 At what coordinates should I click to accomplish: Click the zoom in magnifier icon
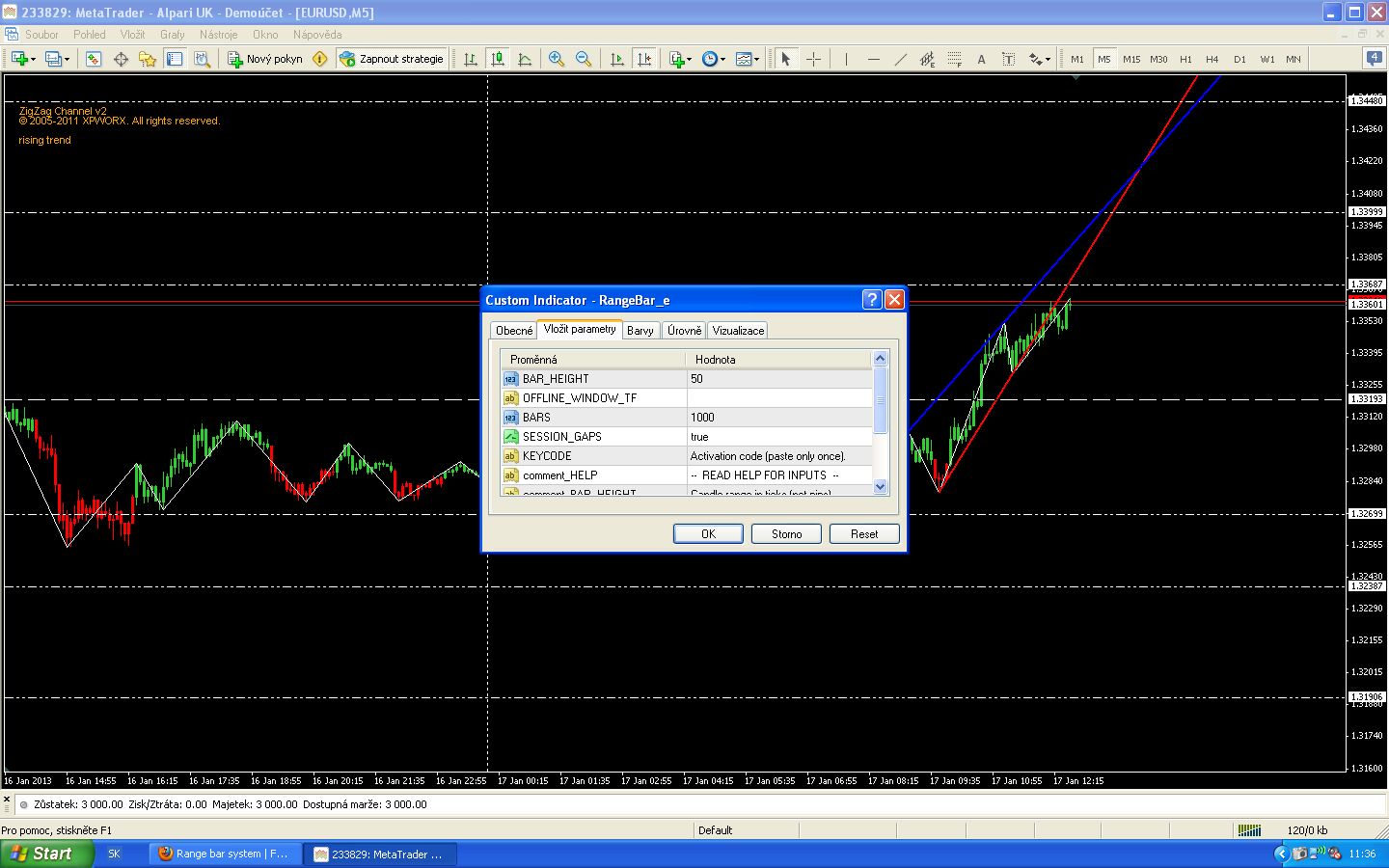coord(556,59)
